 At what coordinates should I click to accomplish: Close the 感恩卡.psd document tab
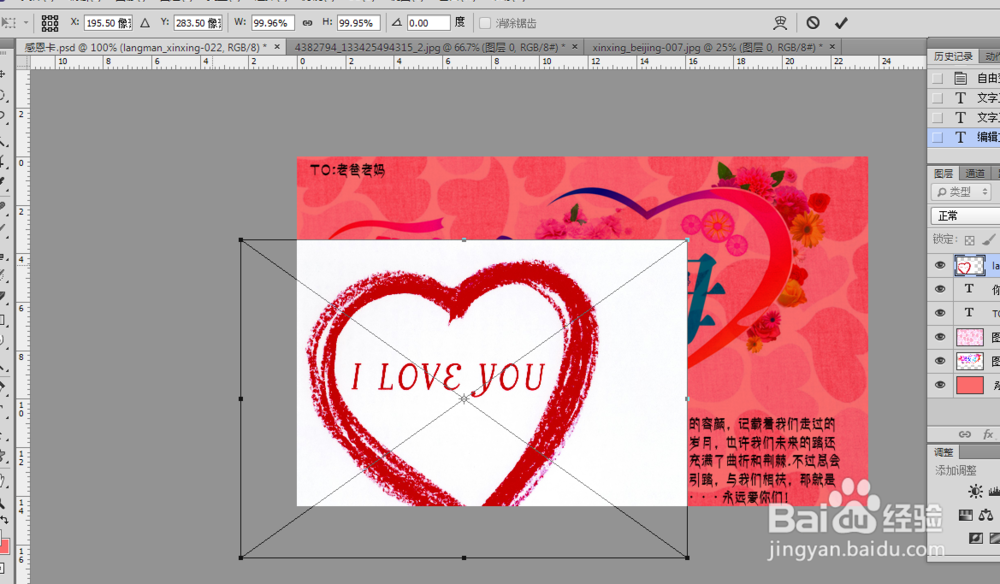click(x=277, y=47)
